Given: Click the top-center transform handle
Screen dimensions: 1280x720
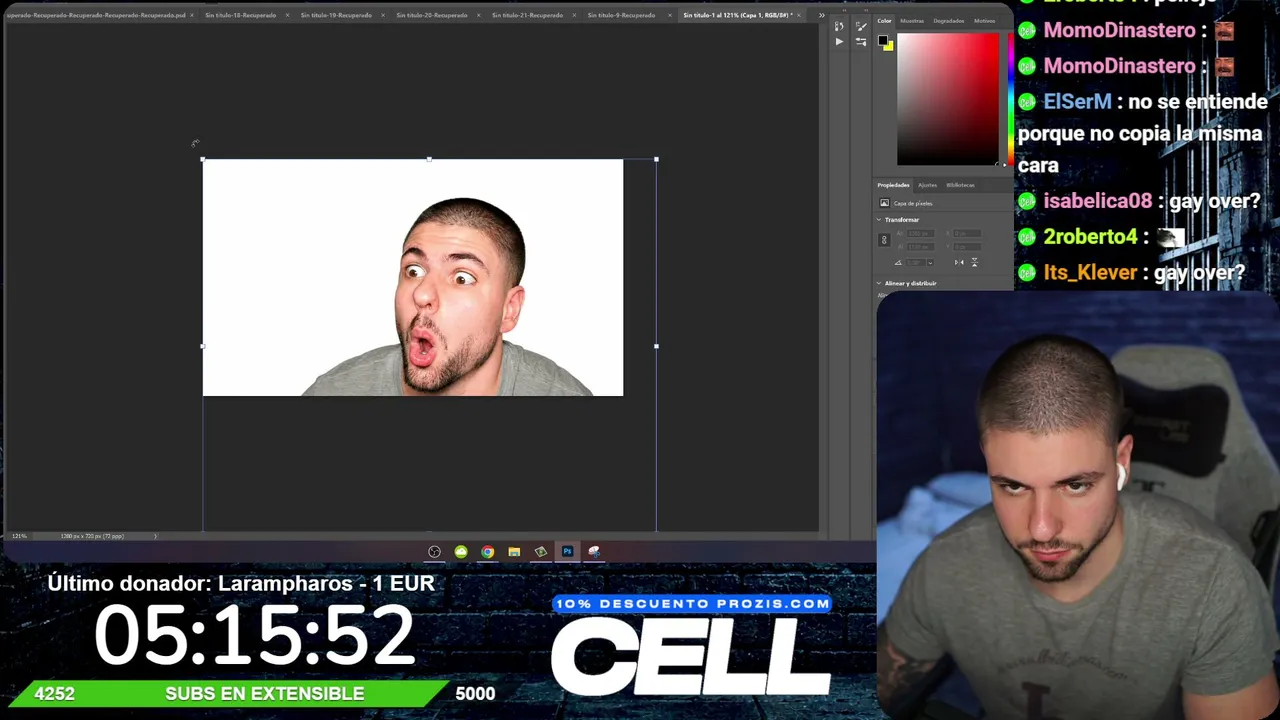Looking at the screenshot, I should click(x=429, y=159).
